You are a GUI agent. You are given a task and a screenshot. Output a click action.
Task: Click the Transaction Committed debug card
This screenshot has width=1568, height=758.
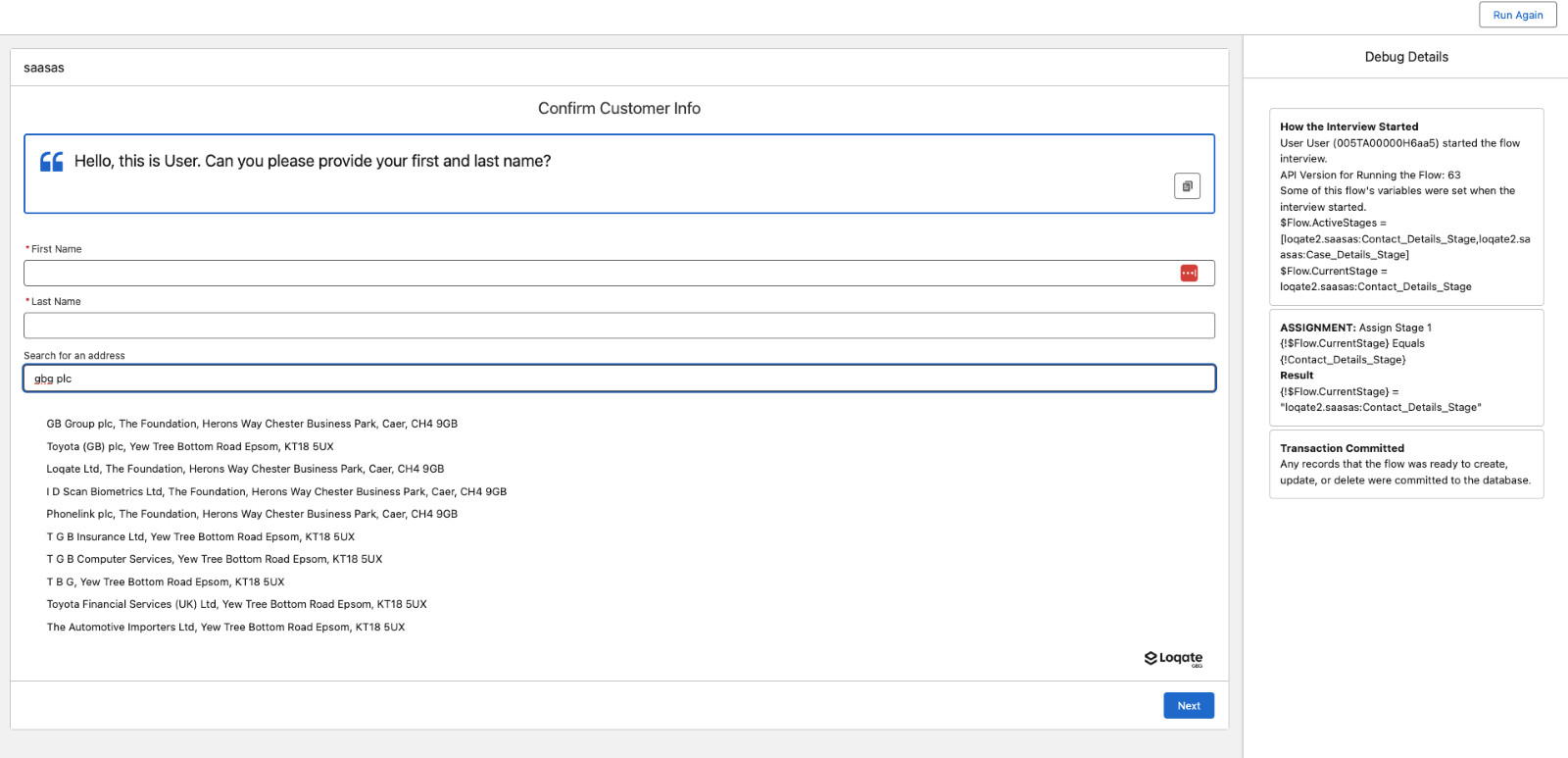pyautogui.click(x=1405, y=464)
